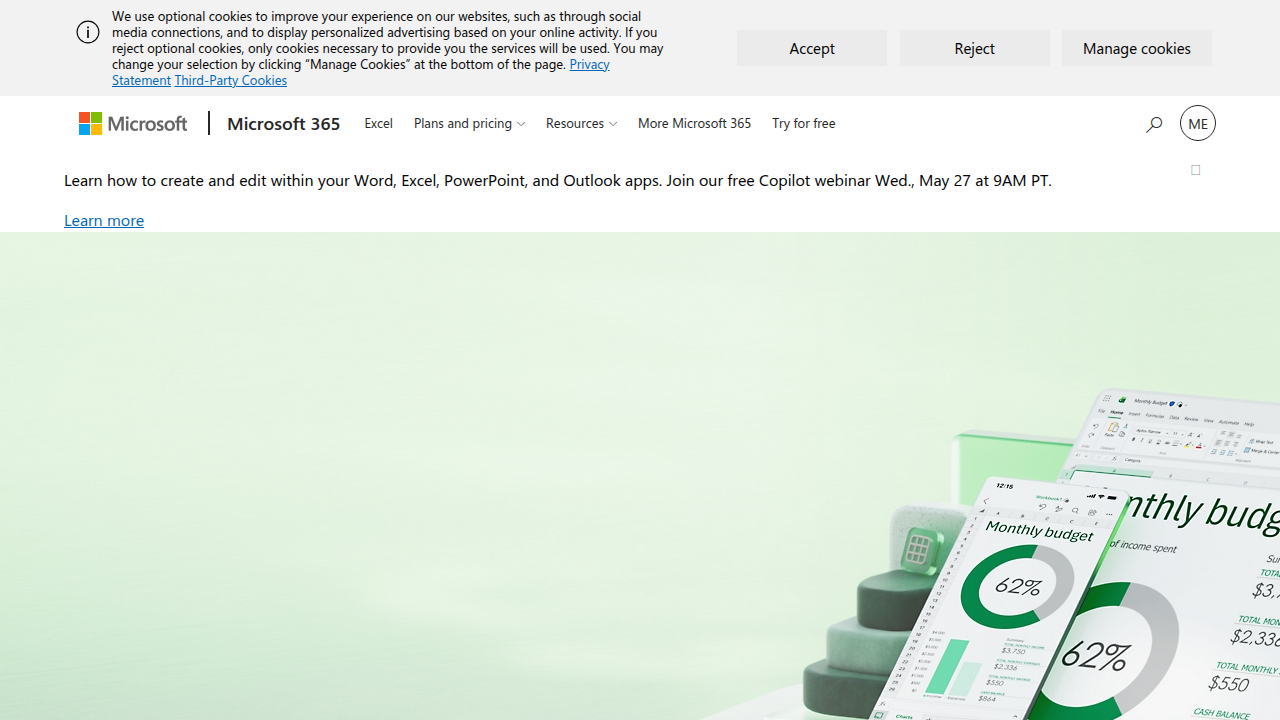Viewport: 1280px width, 720px height.
Task: Expand the Plans and pricing menu
Action: pos(469,123)
